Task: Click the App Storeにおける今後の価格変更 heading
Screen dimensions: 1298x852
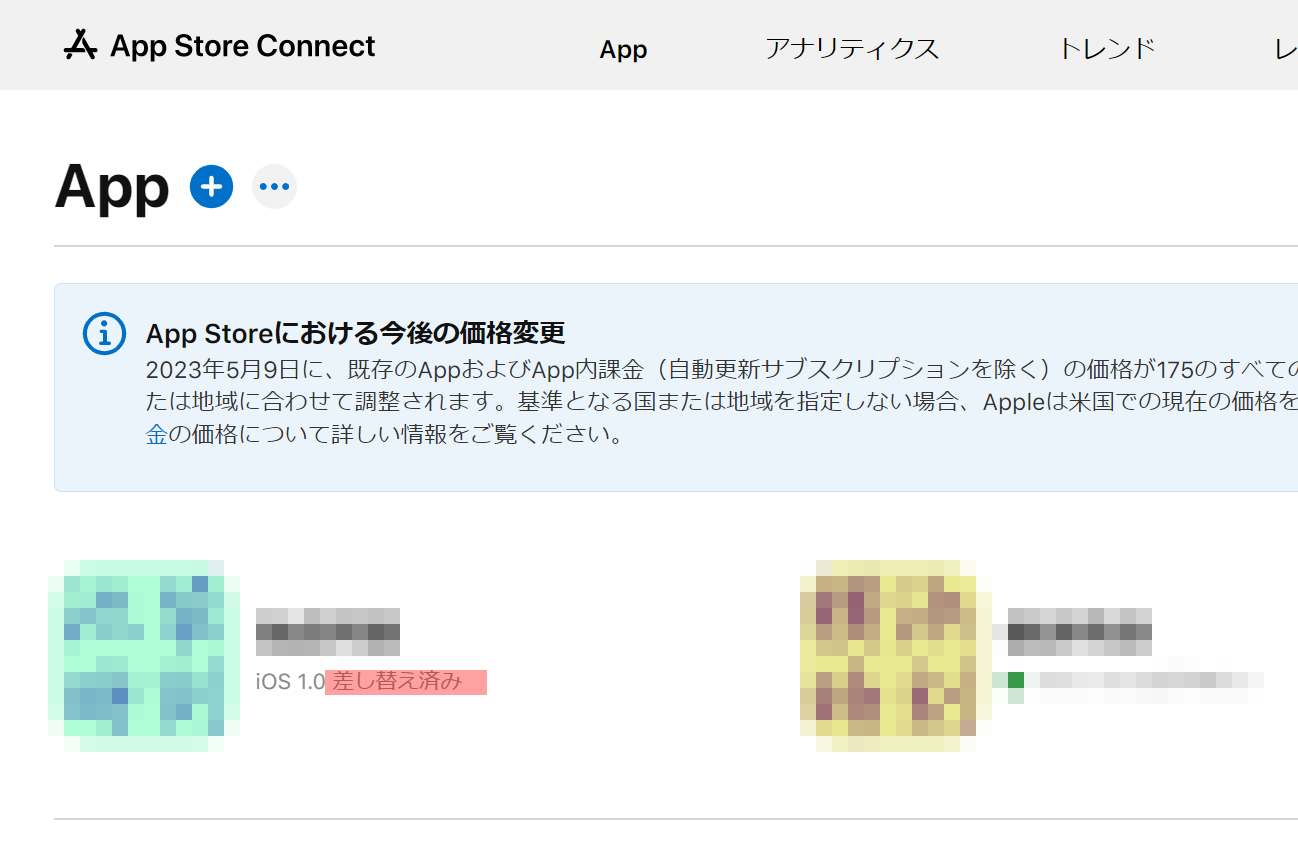Action: coord(356,332)
